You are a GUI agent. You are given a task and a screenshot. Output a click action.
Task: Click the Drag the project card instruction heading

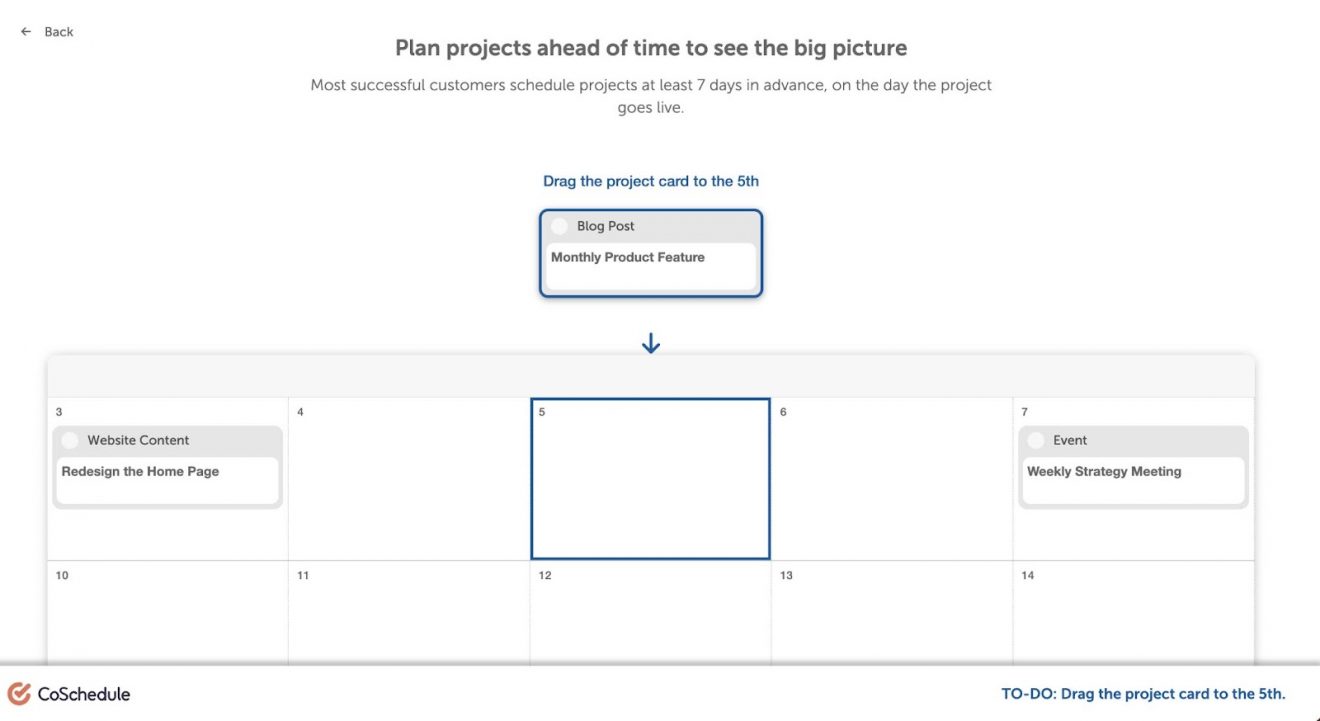click(650, 181)
